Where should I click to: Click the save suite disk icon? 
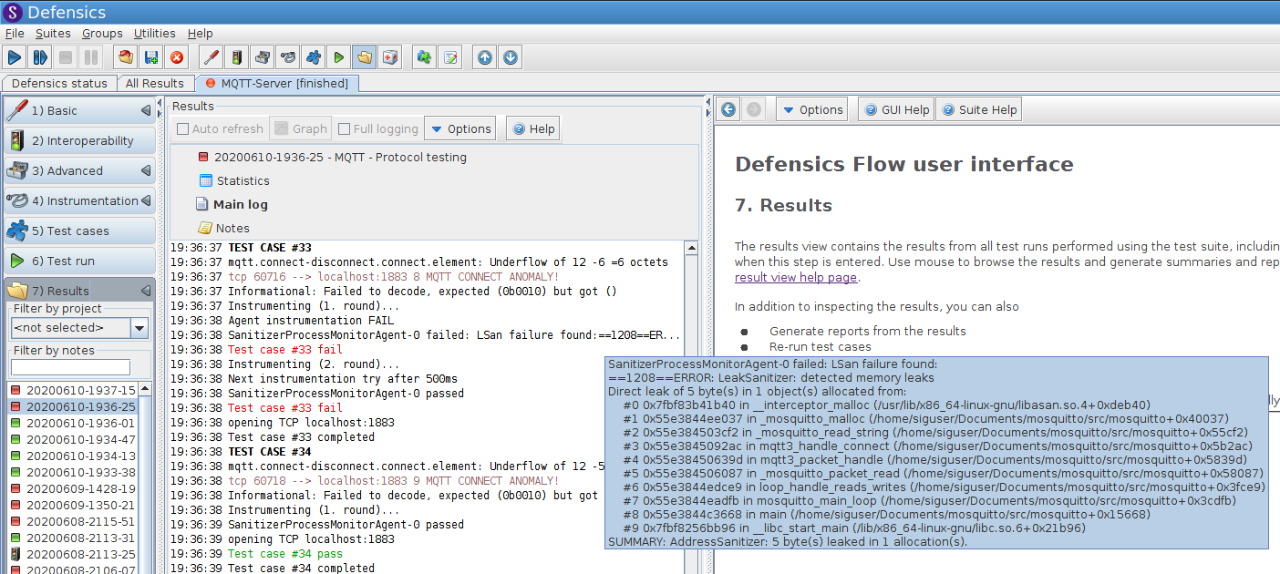tap(151, 58)
